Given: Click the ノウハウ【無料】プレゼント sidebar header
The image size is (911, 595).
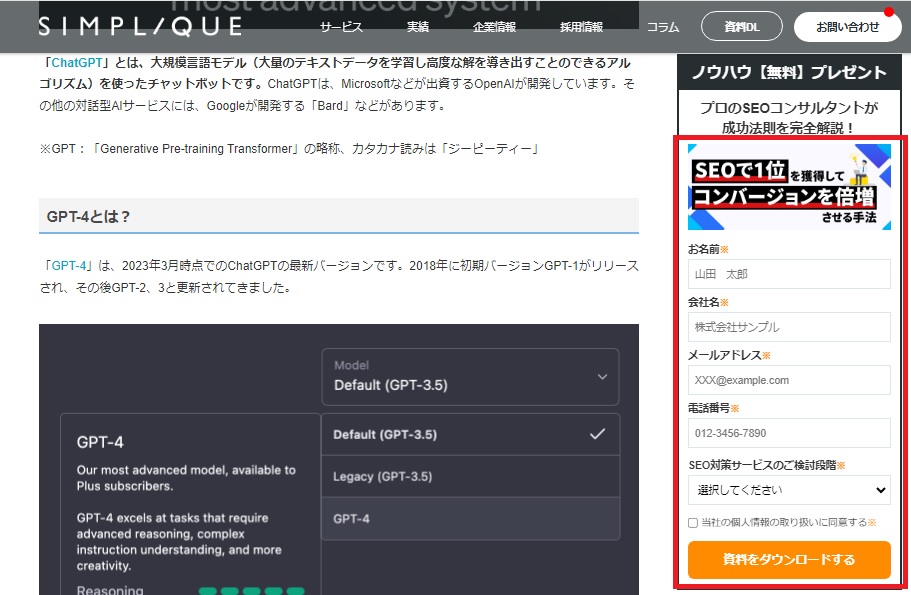Looking at the screenshot, I should pos(789,72).
